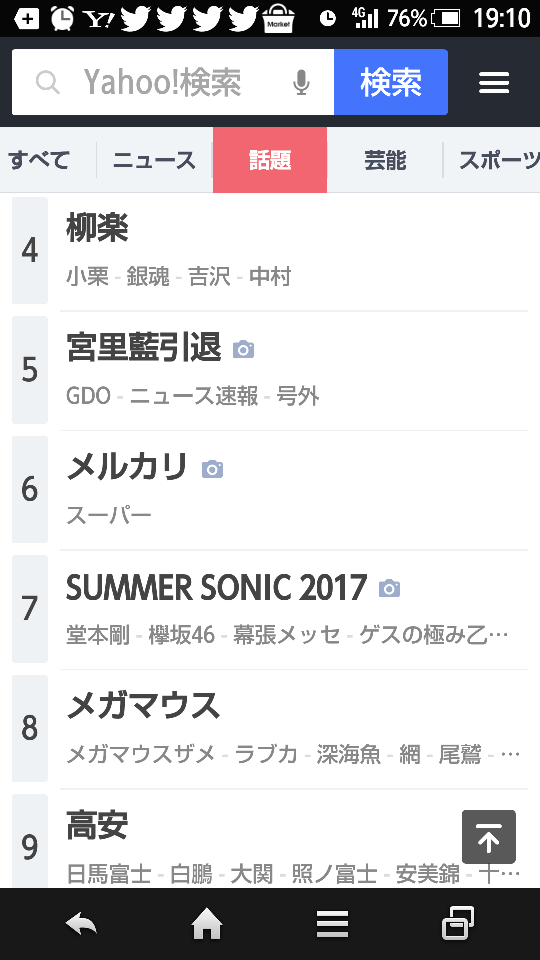Switch to the すべて tab
This screenshot has height=960, width=540.
coord(39,160)
